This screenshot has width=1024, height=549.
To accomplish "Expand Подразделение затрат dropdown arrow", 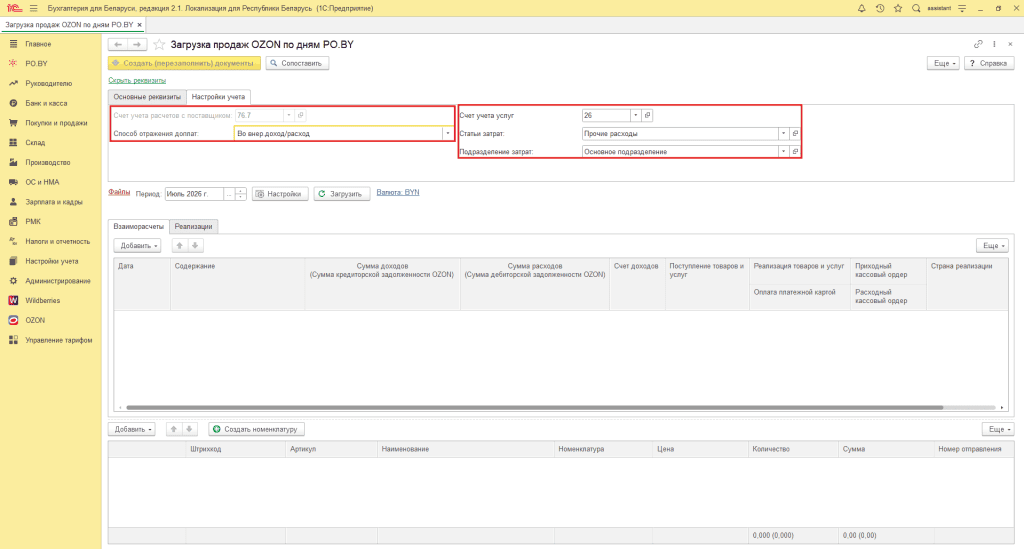I will point(783,151).
